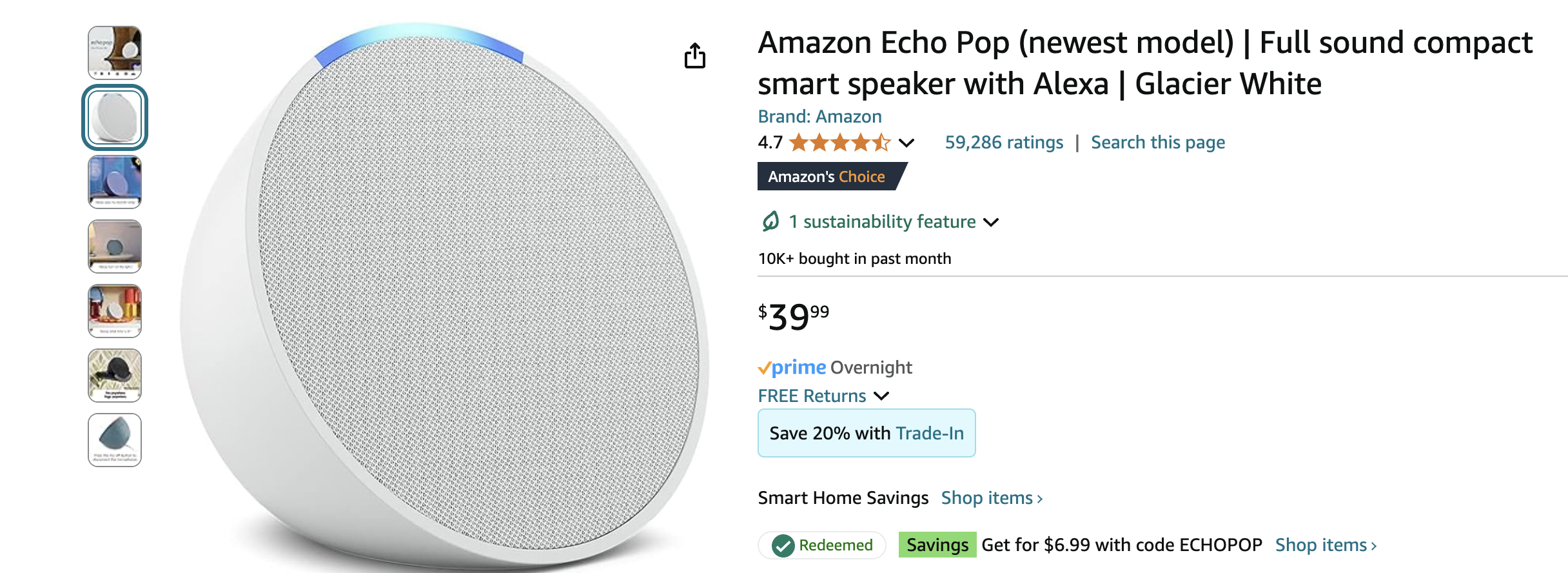Click Shop items next to Smart Home Savings

[992, 498]
